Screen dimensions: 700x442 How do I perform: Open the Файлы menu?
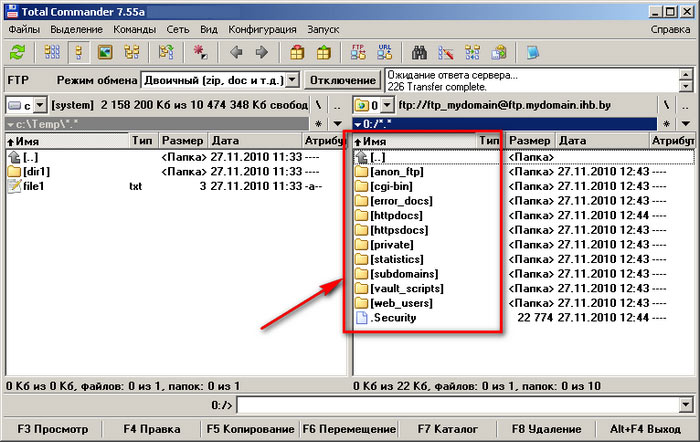point(24,29)
